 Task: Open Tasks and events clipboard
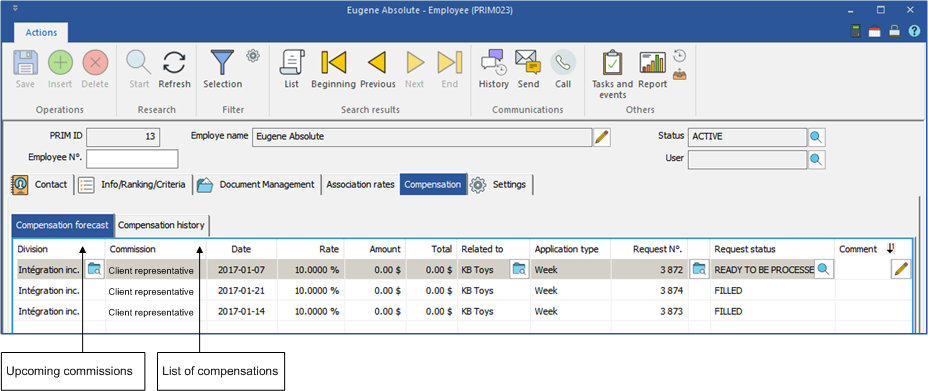pos(613,62)
